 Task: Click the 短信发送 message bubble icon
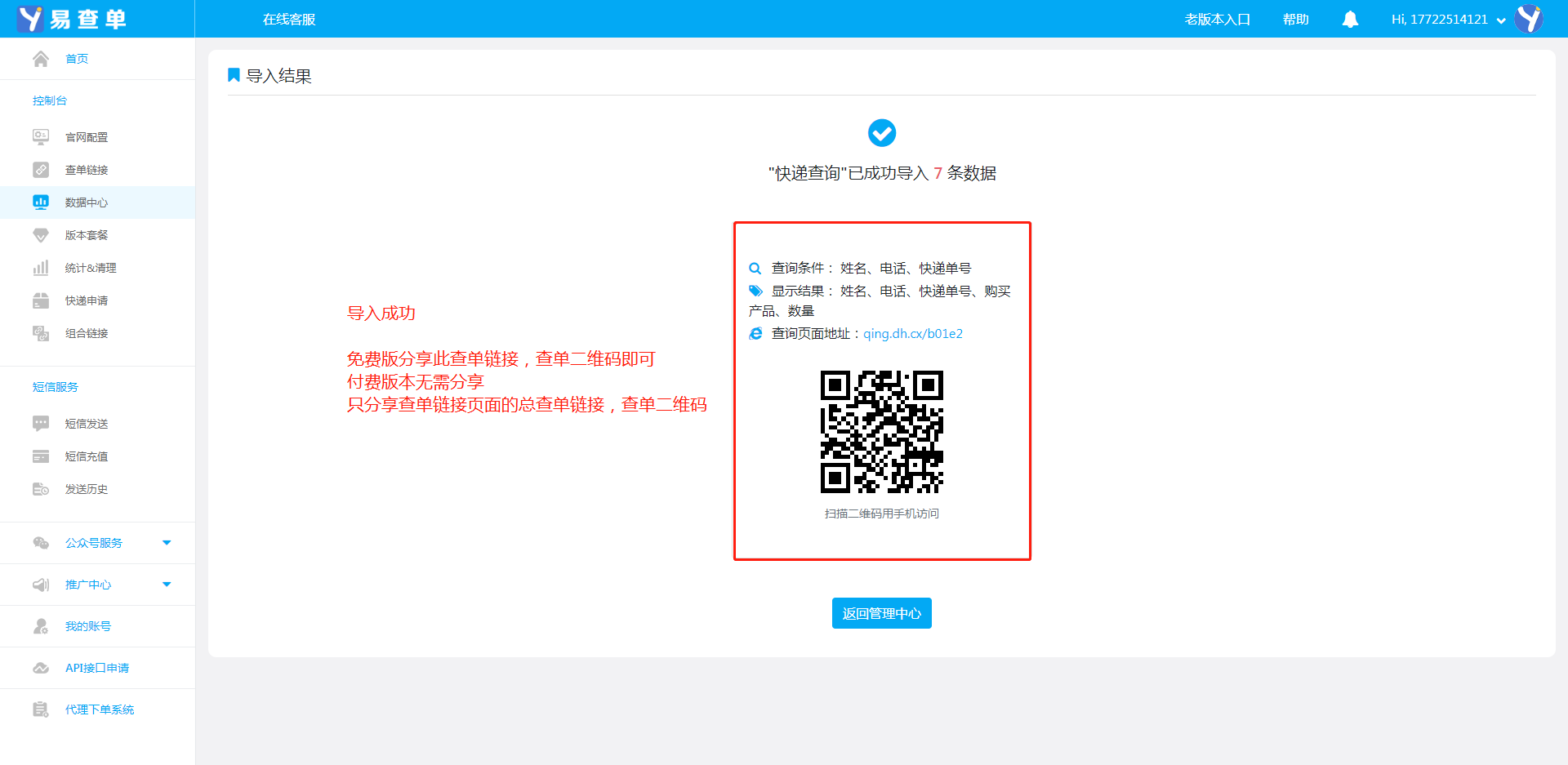coord(41,423)
